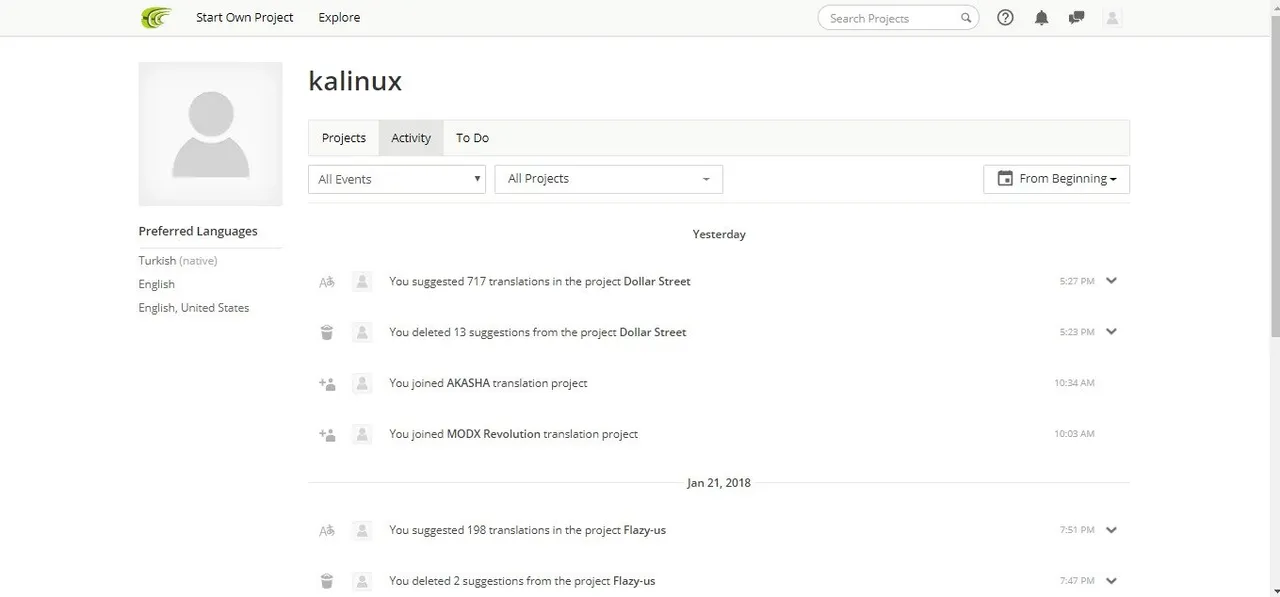The height and width of the screenshot is (597, 1280).
Task: Select the Activity tab
Action: click(x=411, y=138)
